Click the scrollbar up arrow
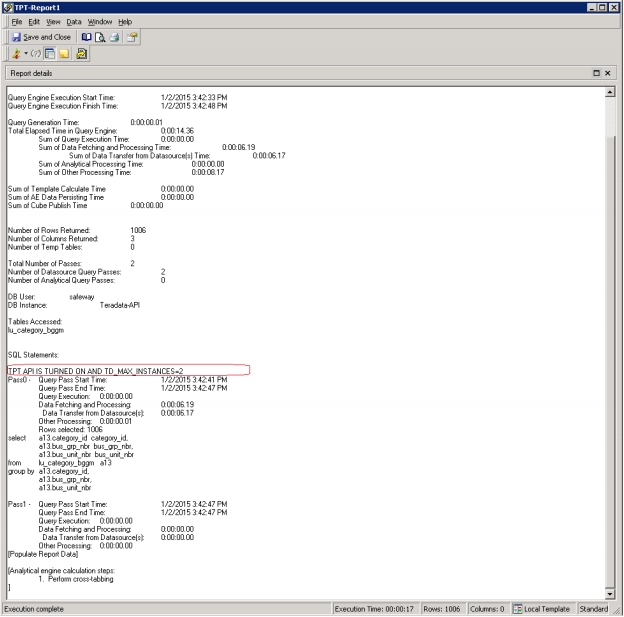Image resolution: width=624 pixels, height=617 pixels. pyautogui.click(x=610, y=92)
